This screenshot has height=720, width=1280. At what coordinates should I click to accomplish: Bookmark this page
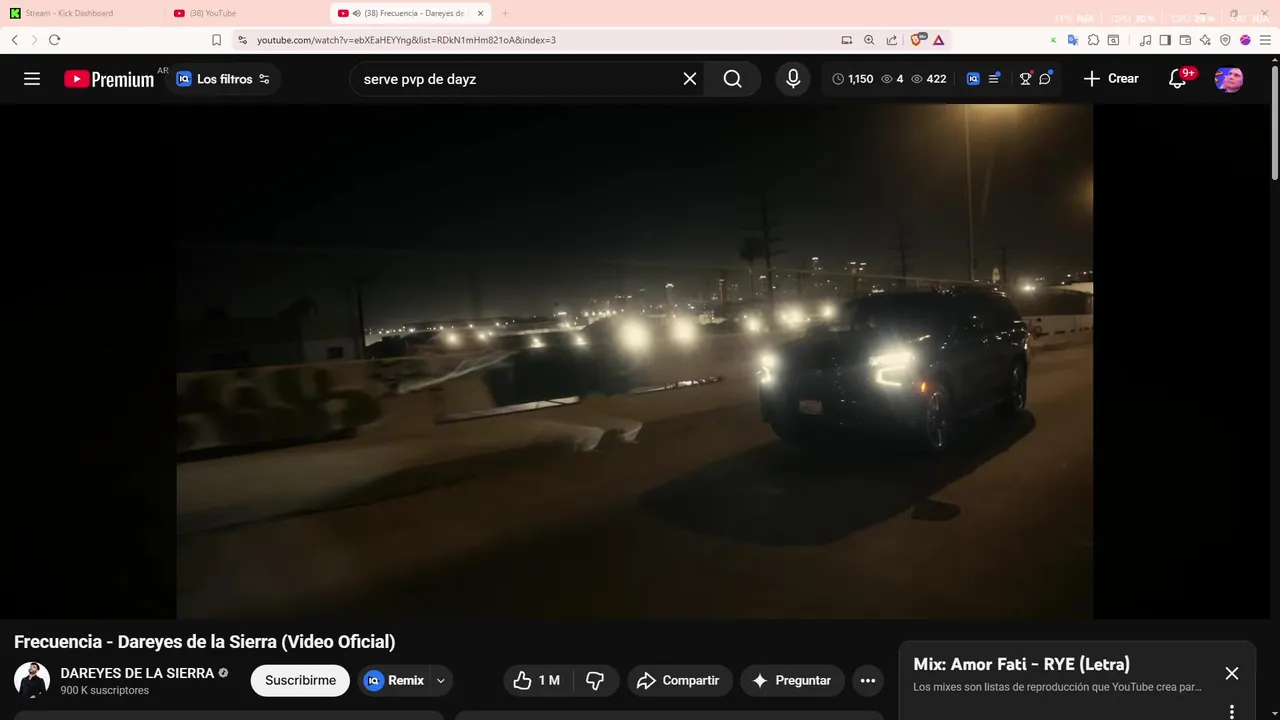point(216,40)
